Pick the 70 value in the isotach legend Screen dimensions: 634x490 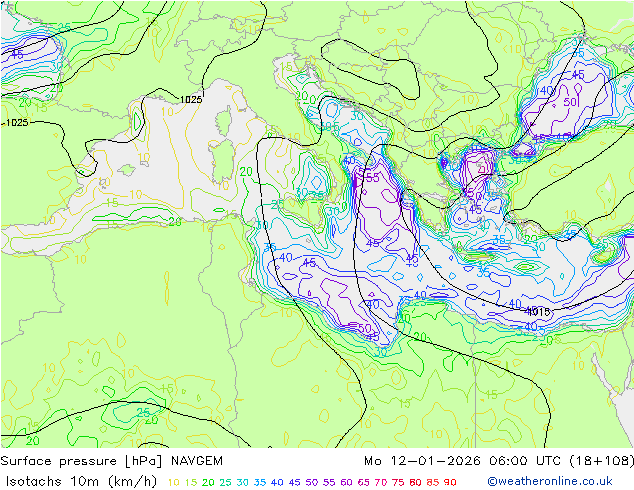point(381,482)
